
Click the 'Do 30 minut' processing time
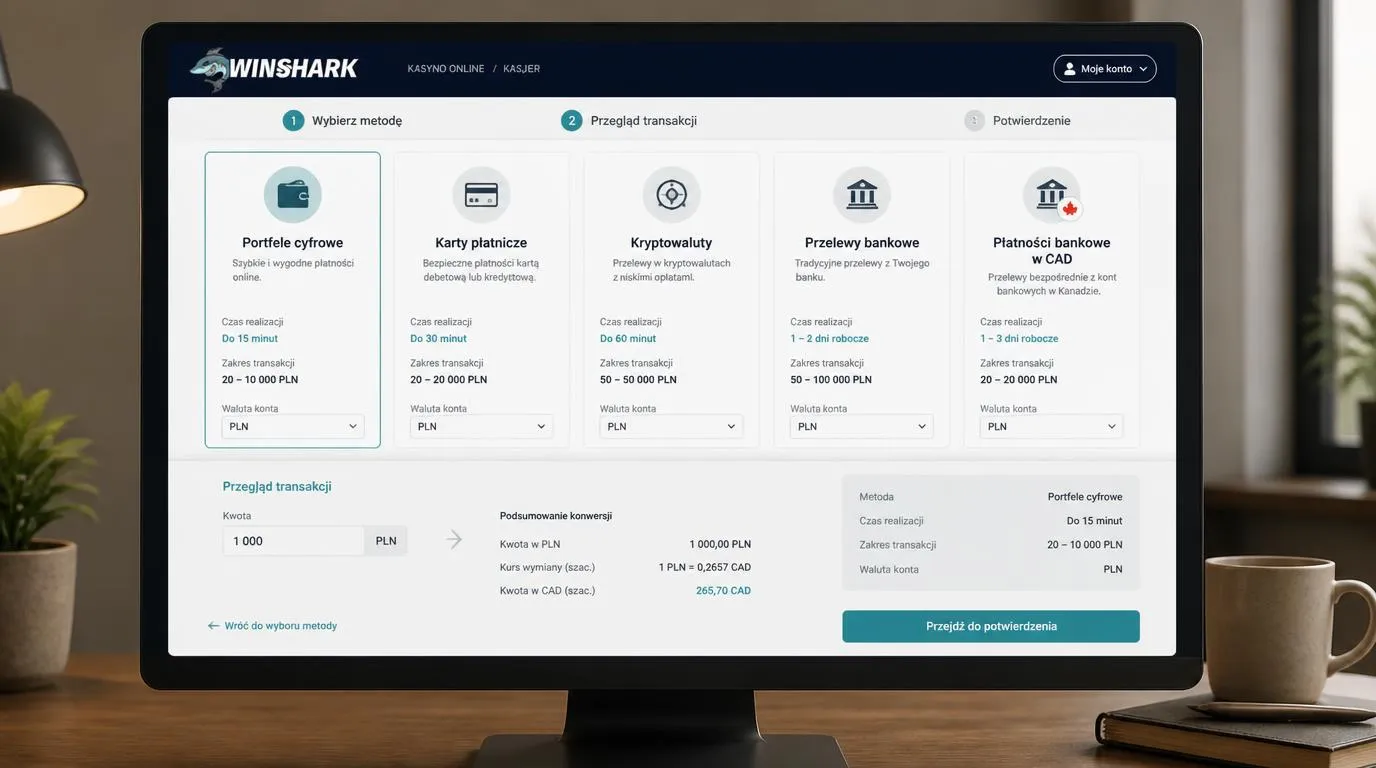[x=439, y=339]
